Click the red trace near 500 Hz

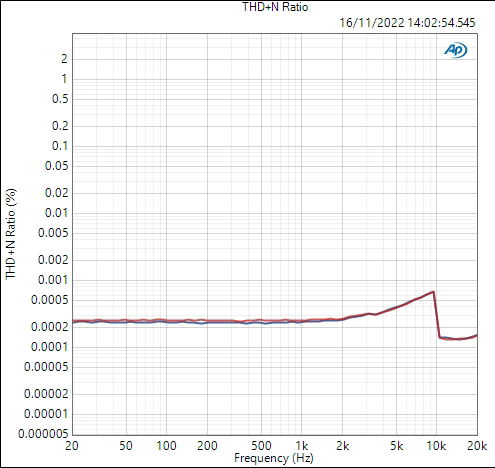click(261, 321)
